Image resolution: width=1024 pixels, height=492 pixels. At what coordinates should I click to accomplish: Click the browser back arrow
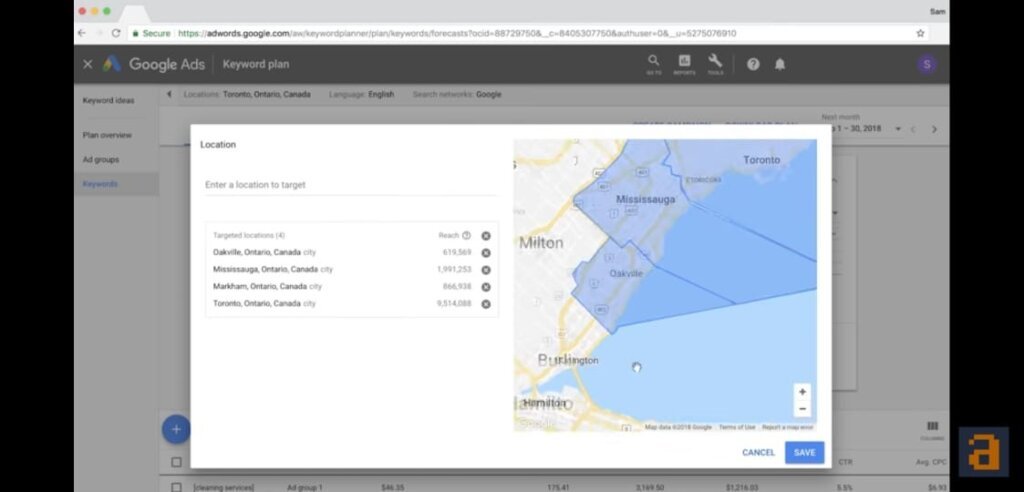click(x=82, y=33)
